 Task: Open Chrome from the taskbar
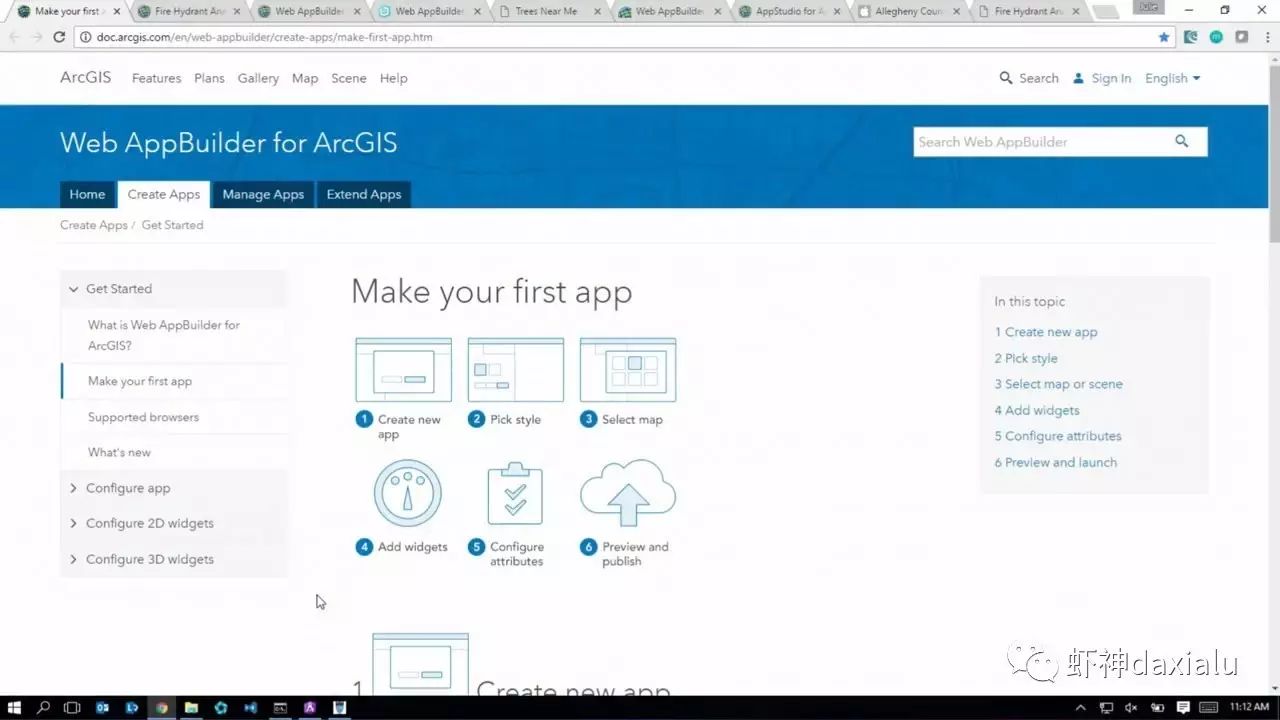click(161, 708)
